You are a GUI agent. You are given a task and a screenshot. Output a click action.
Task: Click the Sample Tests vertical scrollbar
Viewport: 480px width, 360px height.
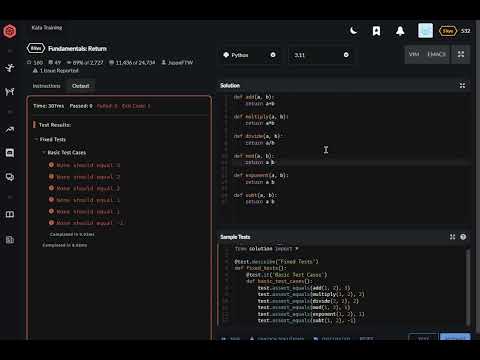468,287
